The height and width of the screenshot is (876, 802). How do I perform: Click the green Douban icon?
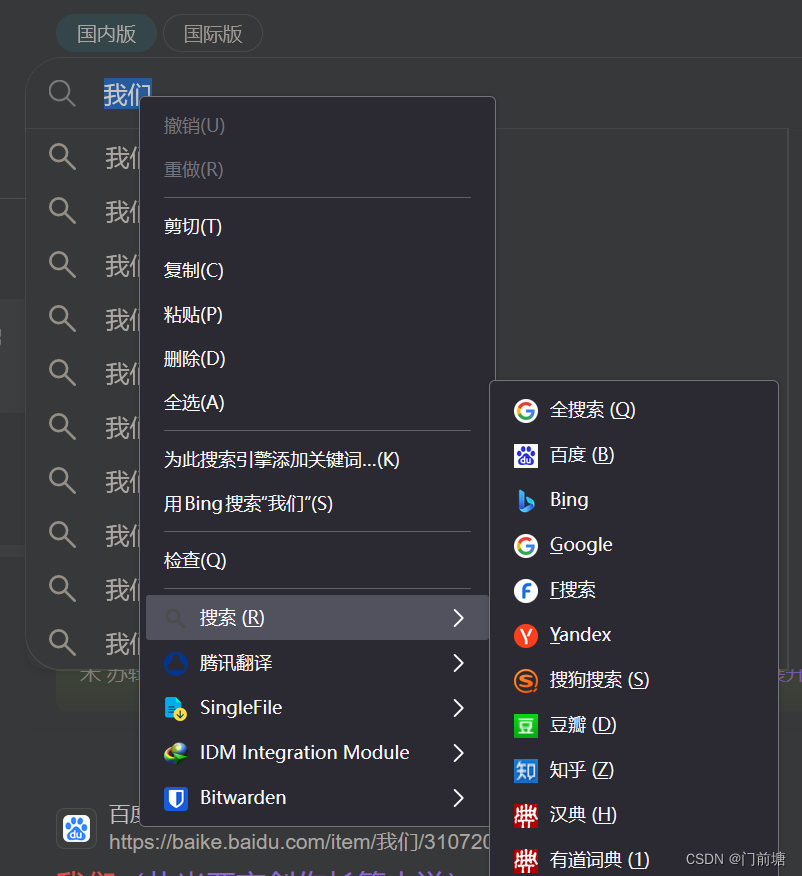526,726
